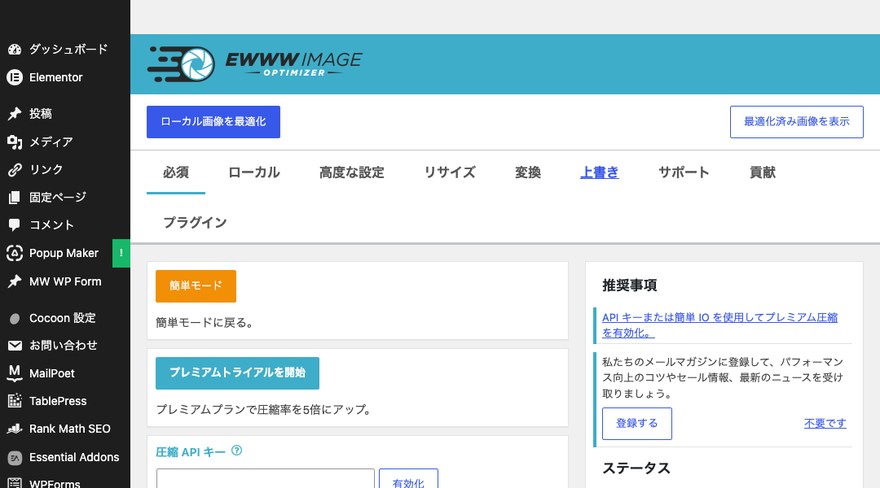Open the API キー premium compression link
Viewport: 880px width, 488px height.
click(719, 325)
